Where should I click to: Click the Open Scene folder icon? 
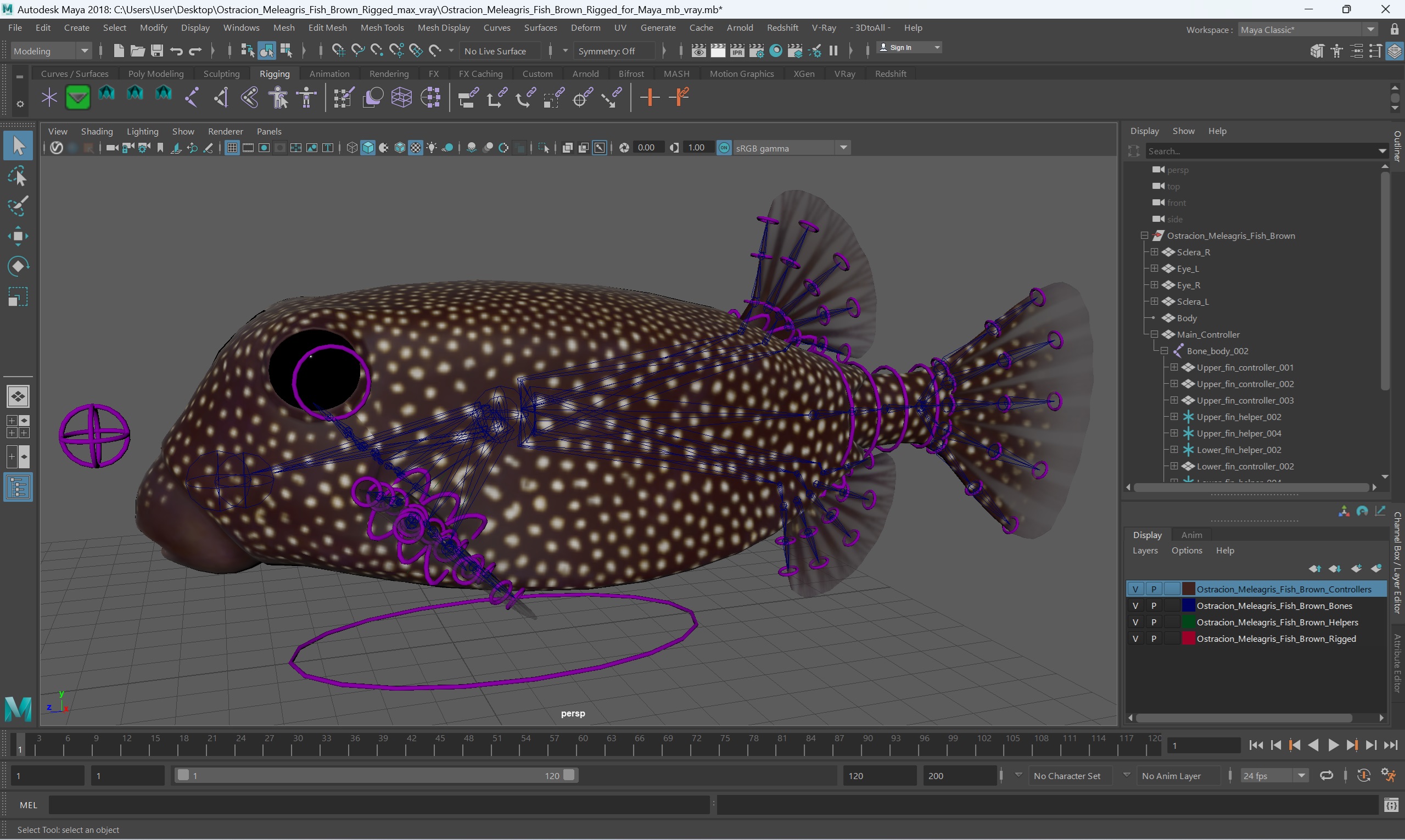pyautogui.click(x=137, y=51)
